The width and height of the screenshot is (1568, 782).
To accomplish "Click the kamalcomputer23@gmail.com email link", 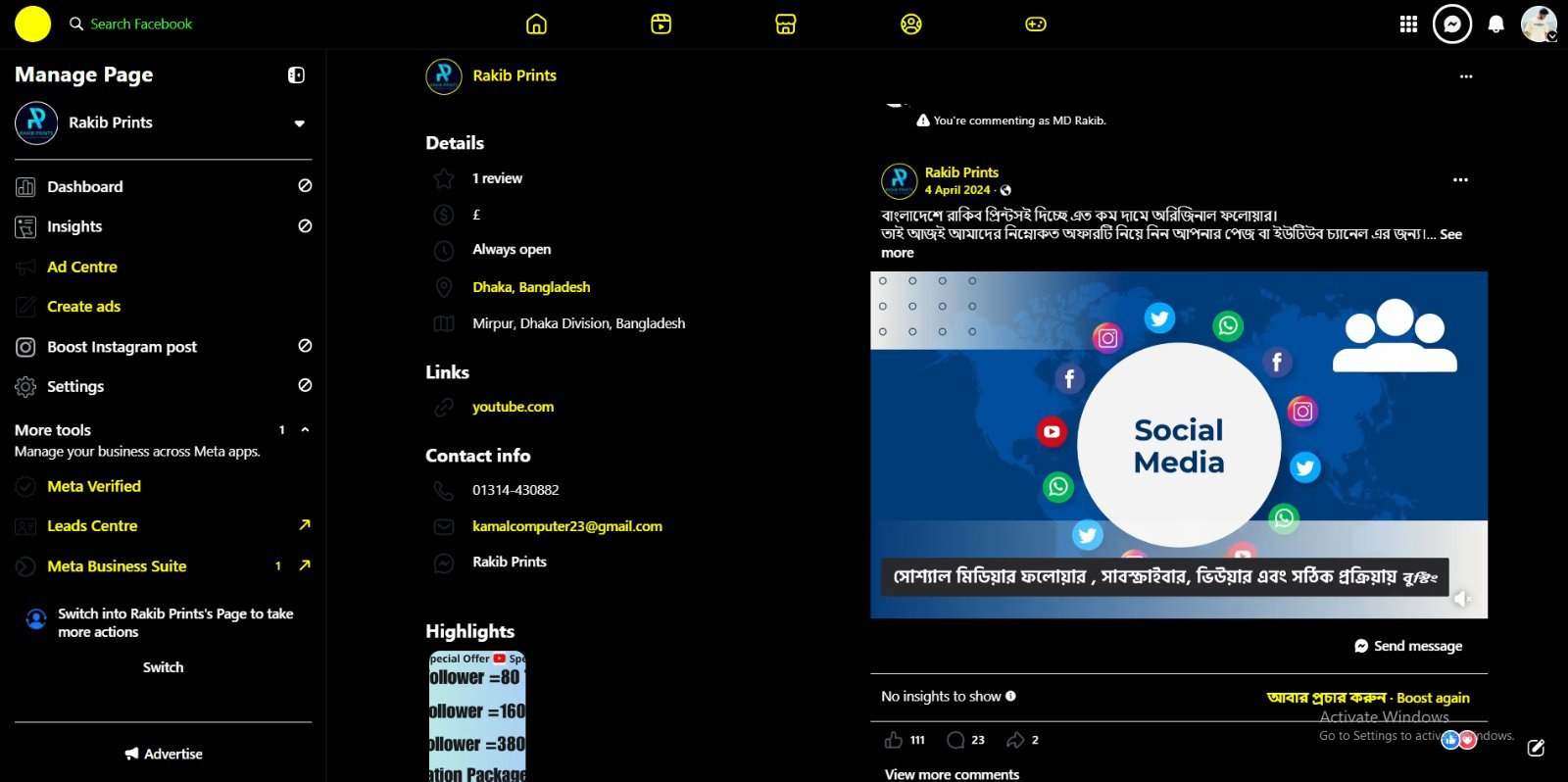I will pyautogui.click(x=567, y=526).
